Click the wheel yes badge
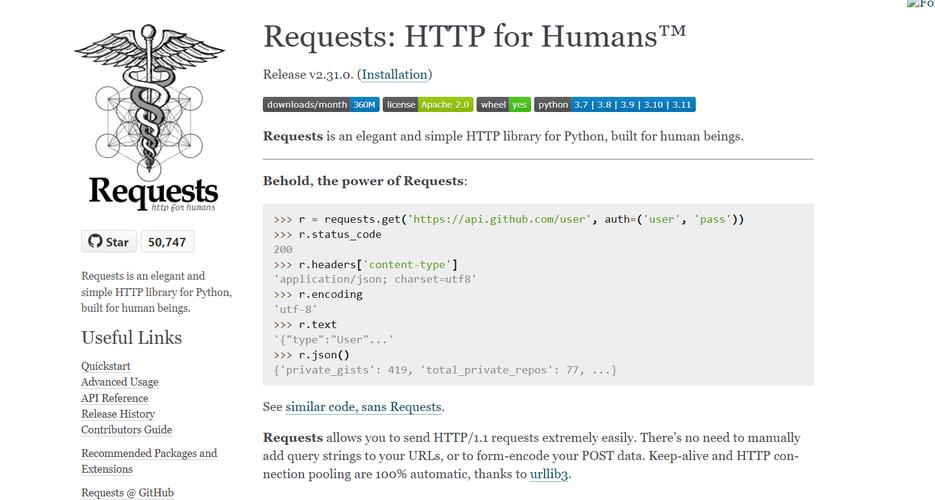The image size is (935, 500). [504, 104]
